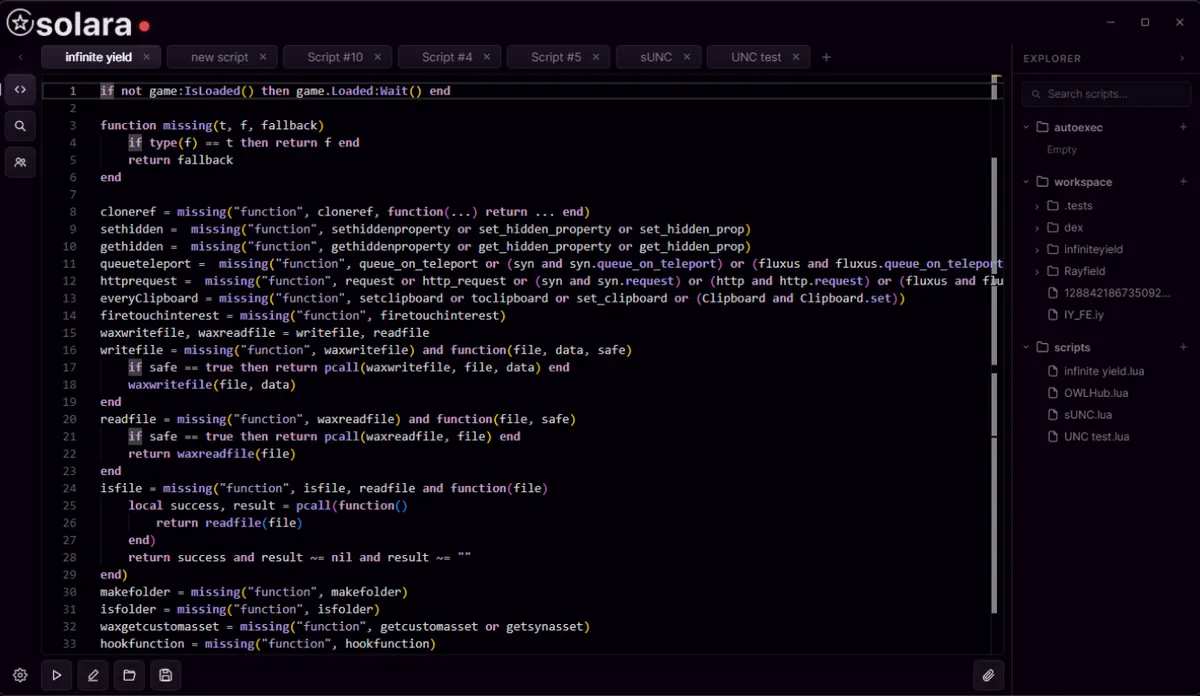Image resolution: width=1200 pixels, height=696 pixels.
Task: Close the Script #4 tab
Action: click(487, 57)
